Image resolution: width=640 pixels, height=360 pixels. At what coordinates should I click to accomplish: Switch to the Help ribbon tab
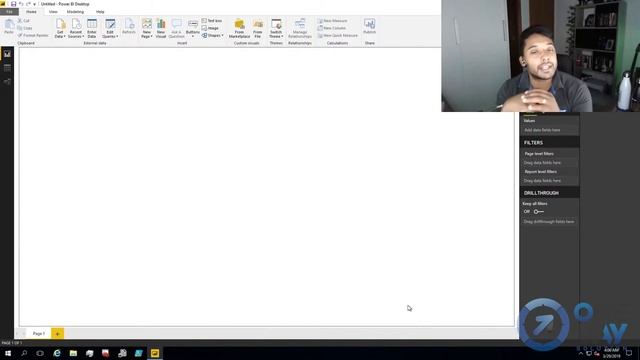point(100,12)
